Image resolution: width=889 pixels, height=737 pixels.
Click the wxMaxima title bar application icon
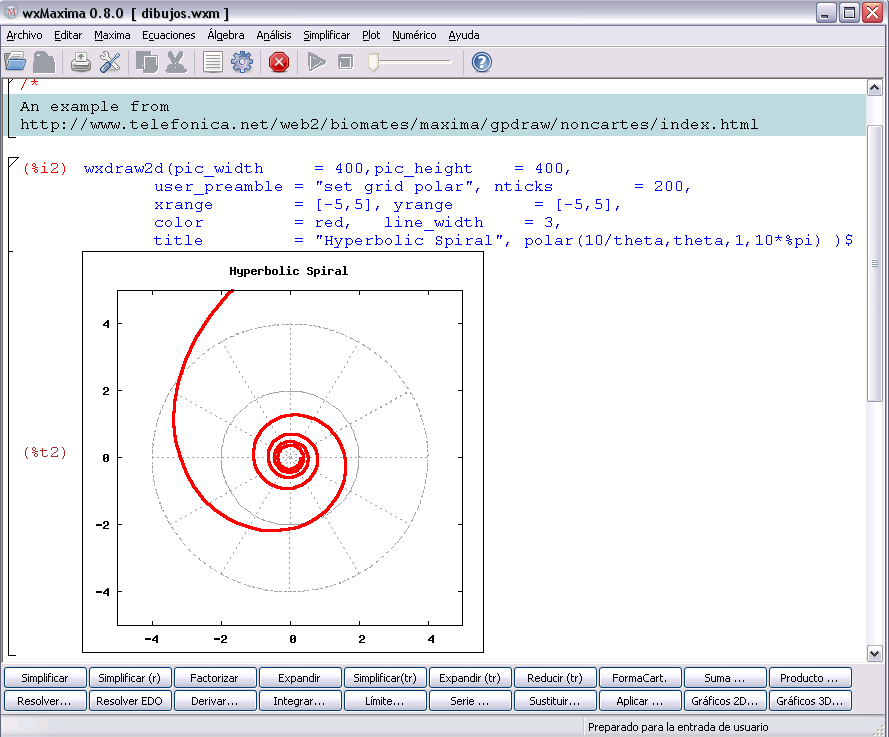11,12
